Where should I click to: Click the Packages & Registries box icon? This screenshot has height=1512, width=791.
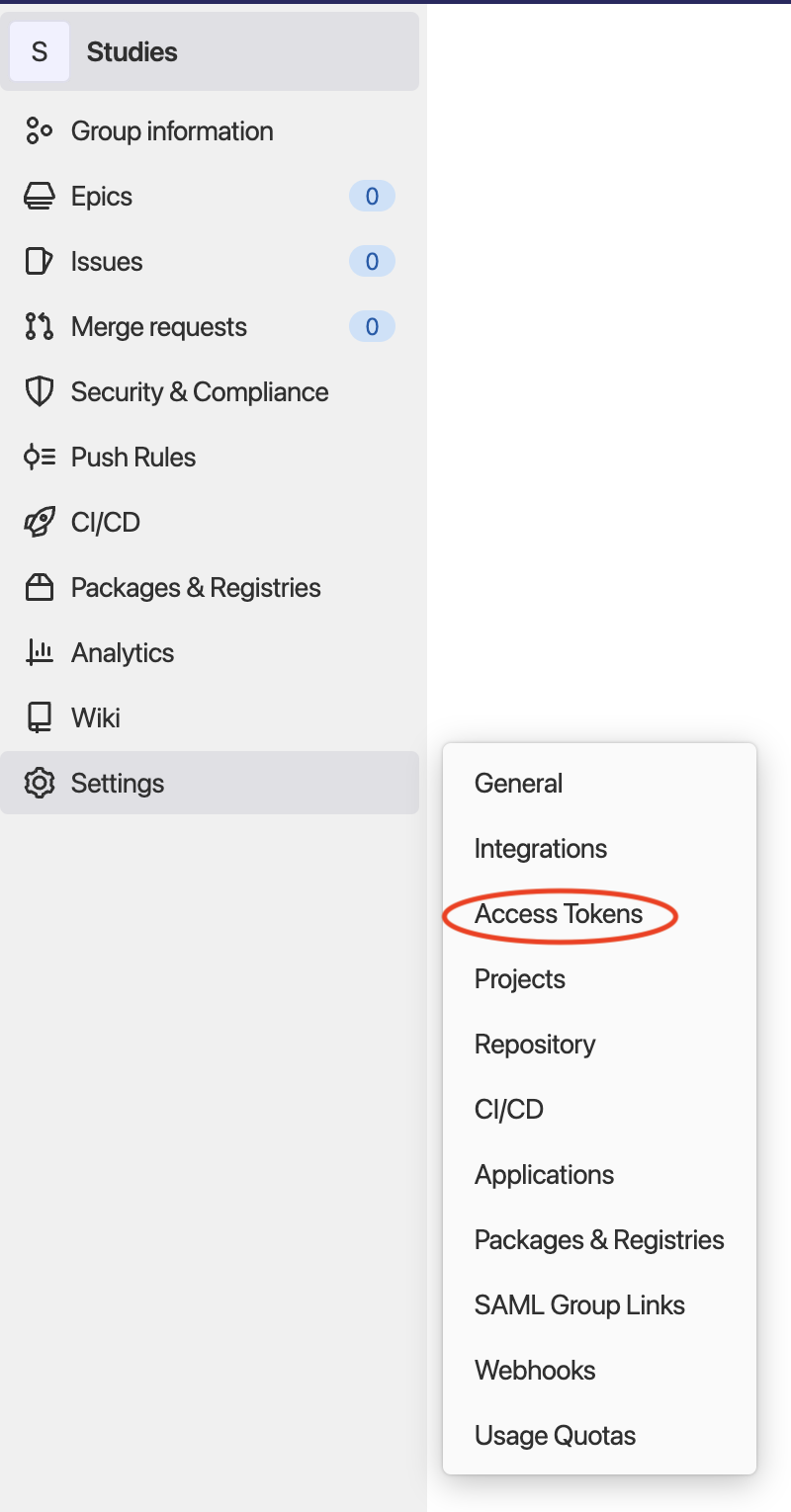tap(39, 587)
